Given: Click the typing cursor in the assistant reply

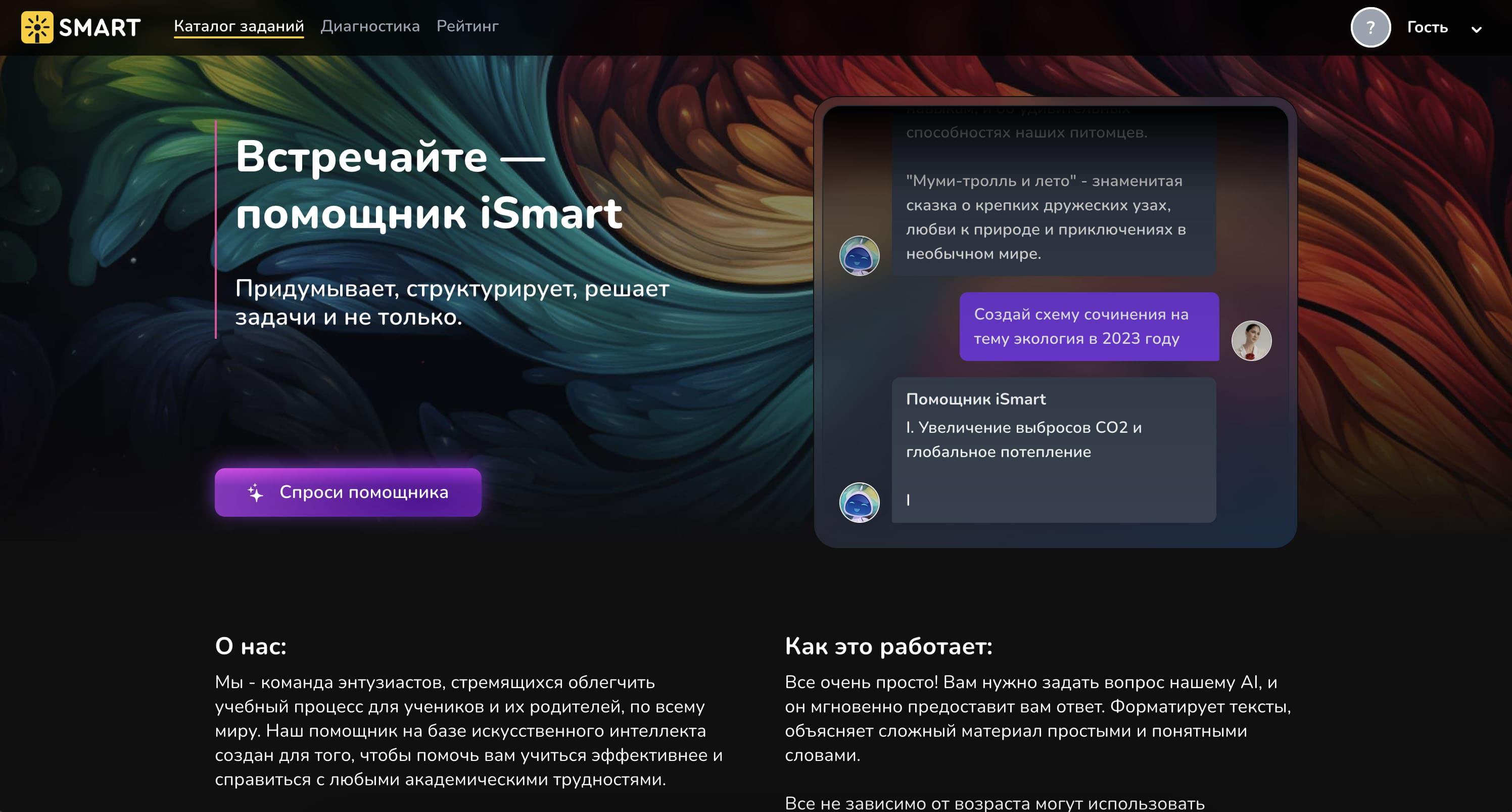Looking at the screenshot, I should point(908,500).
